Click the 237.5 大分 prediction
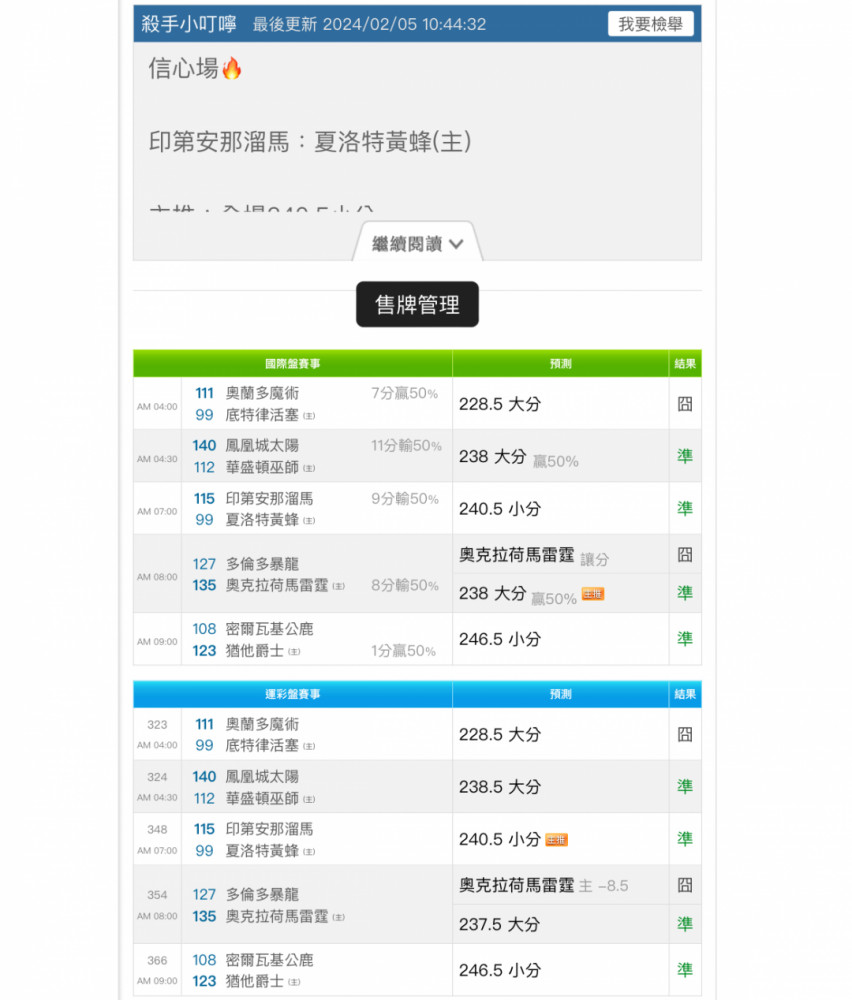 click(500, 924)
